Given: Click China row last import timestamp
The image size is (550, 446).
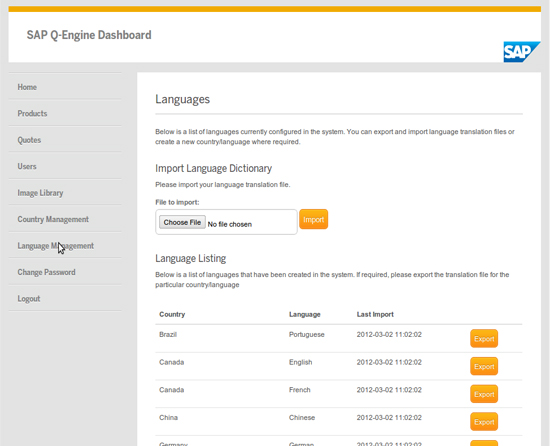Looking at the screenshot, I should (389, 418).
